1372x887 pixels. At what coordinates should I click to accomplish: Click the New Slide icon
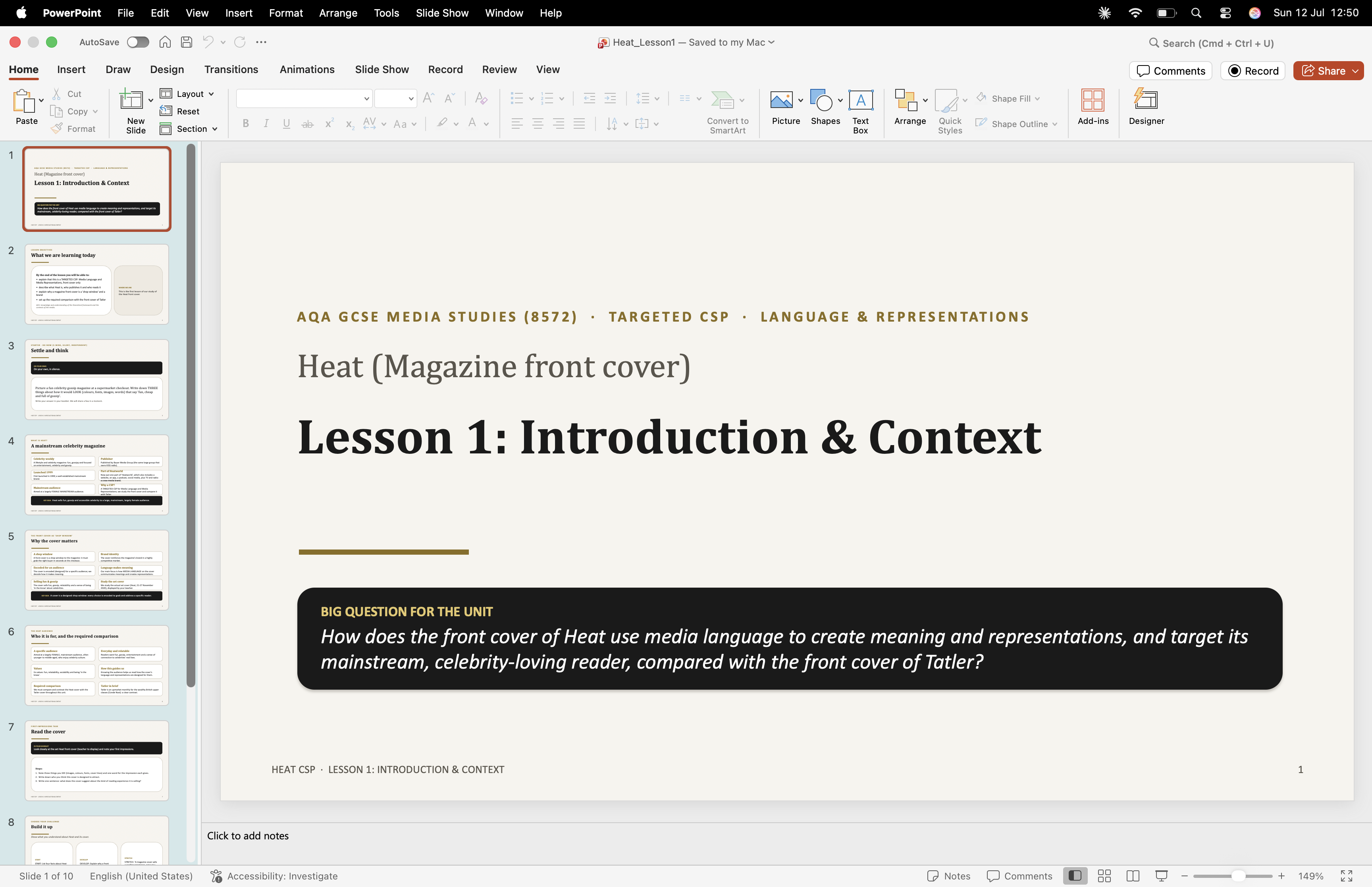coord(131,99)
